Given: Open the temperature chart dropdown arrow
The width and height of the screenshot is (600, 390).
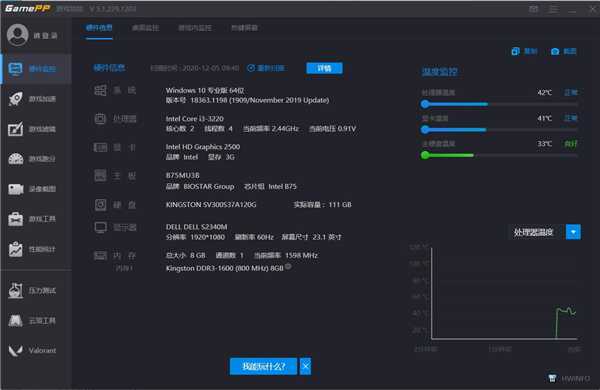Looking at the screenshot, I should pyautogui.click(x=573, y=232).
